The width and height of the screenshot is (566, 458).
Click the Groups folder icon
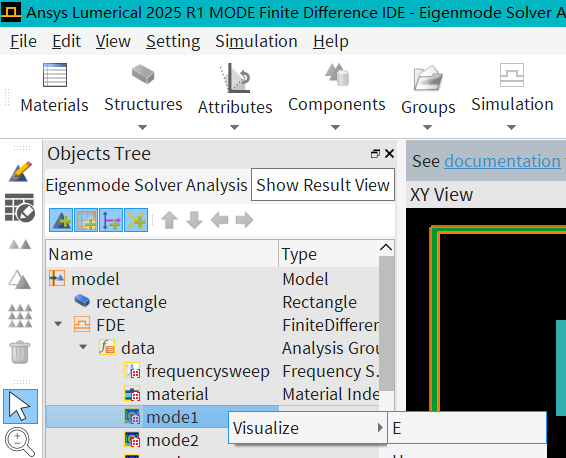[x=428, y=78]
